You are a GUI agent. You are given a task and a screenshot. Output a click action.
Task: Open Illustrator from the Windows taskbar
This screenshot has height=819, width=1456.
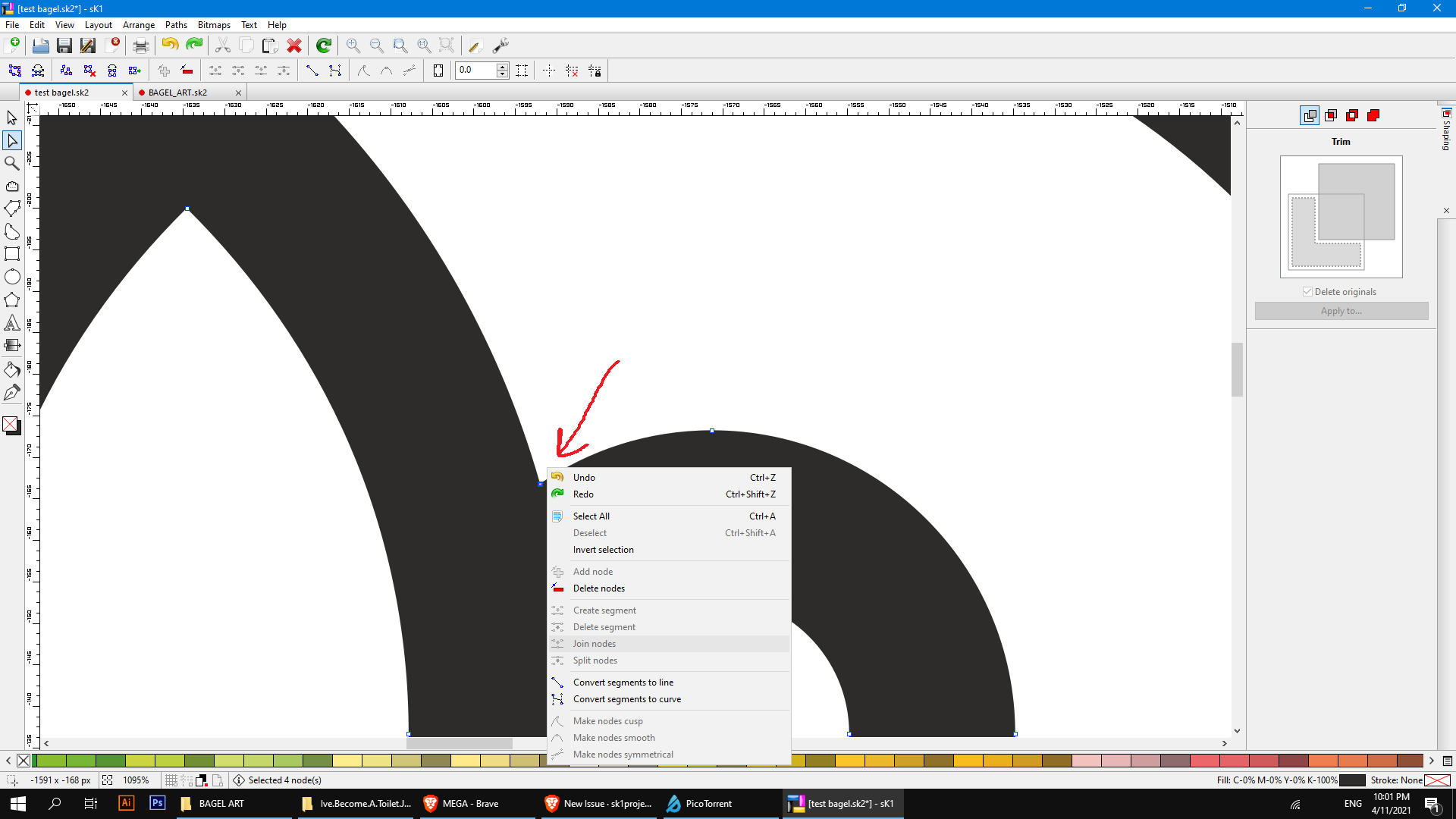[x=126, y=803]
